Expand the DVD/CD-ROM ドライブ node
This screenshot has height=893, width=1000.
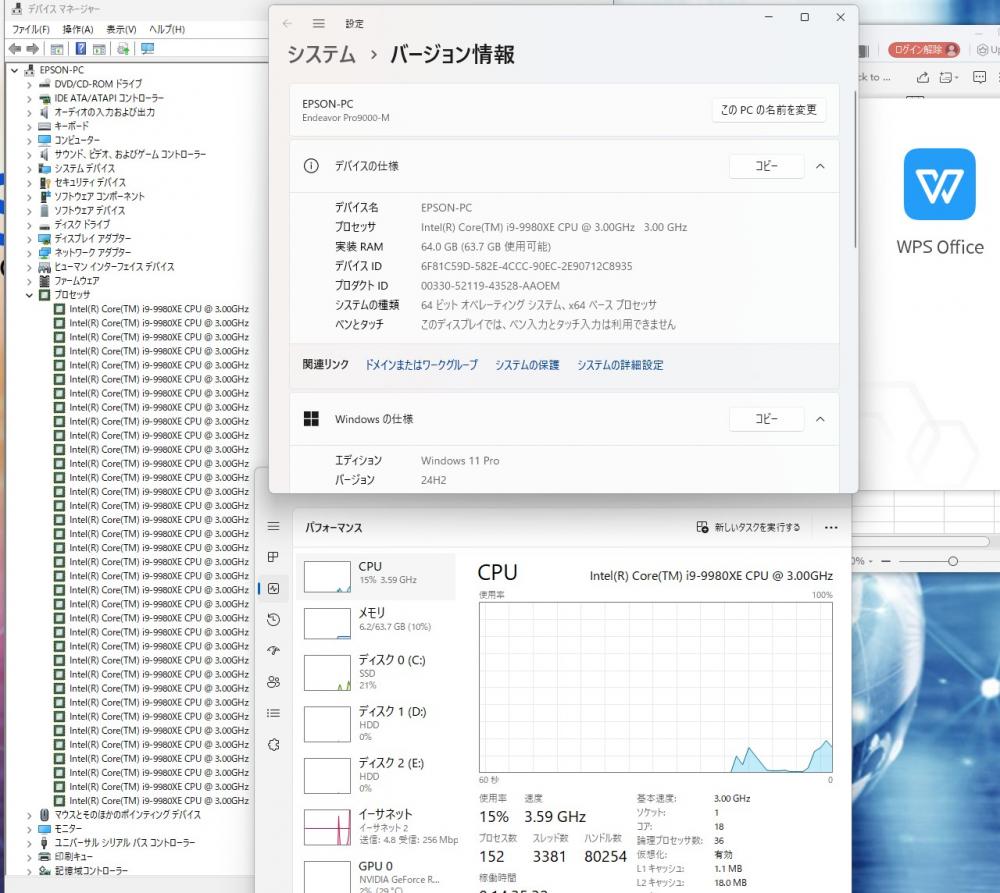point(29,84)
